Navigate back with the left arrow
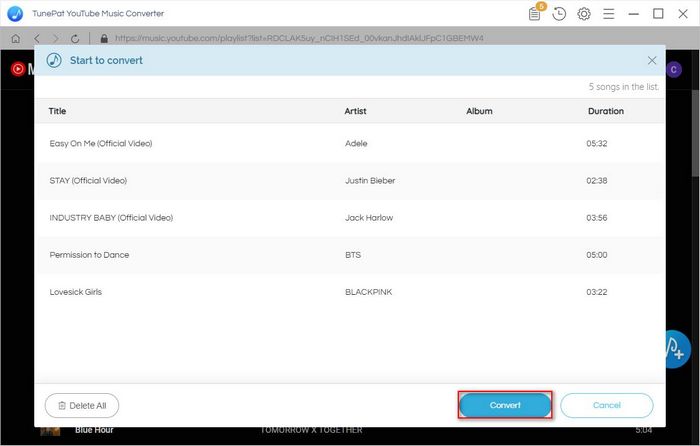Screen dimensions: 700x446 (x=37, y=39)
